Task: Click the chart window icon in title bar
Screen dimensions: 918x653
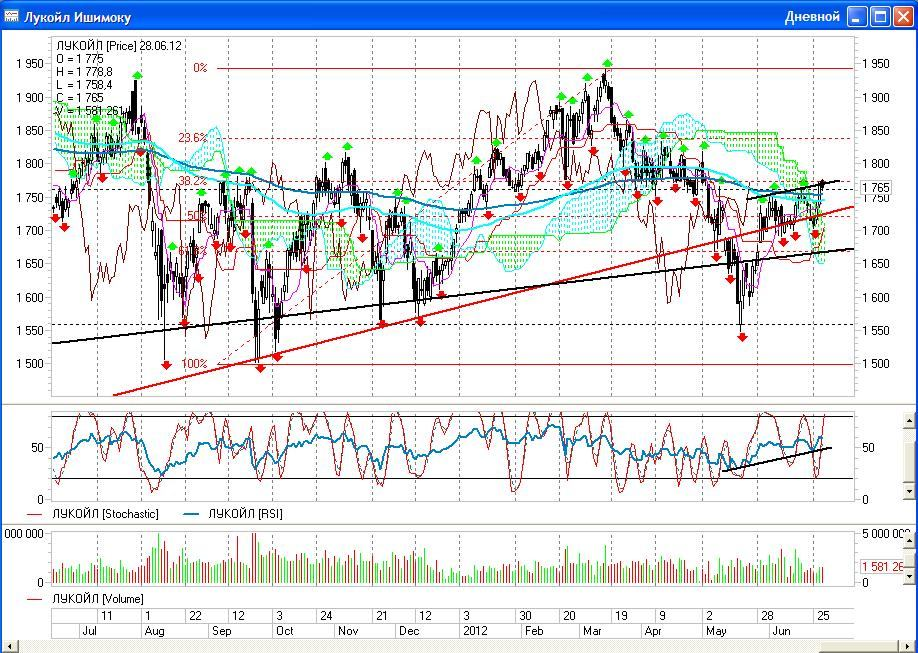Action: coord(11,16)
